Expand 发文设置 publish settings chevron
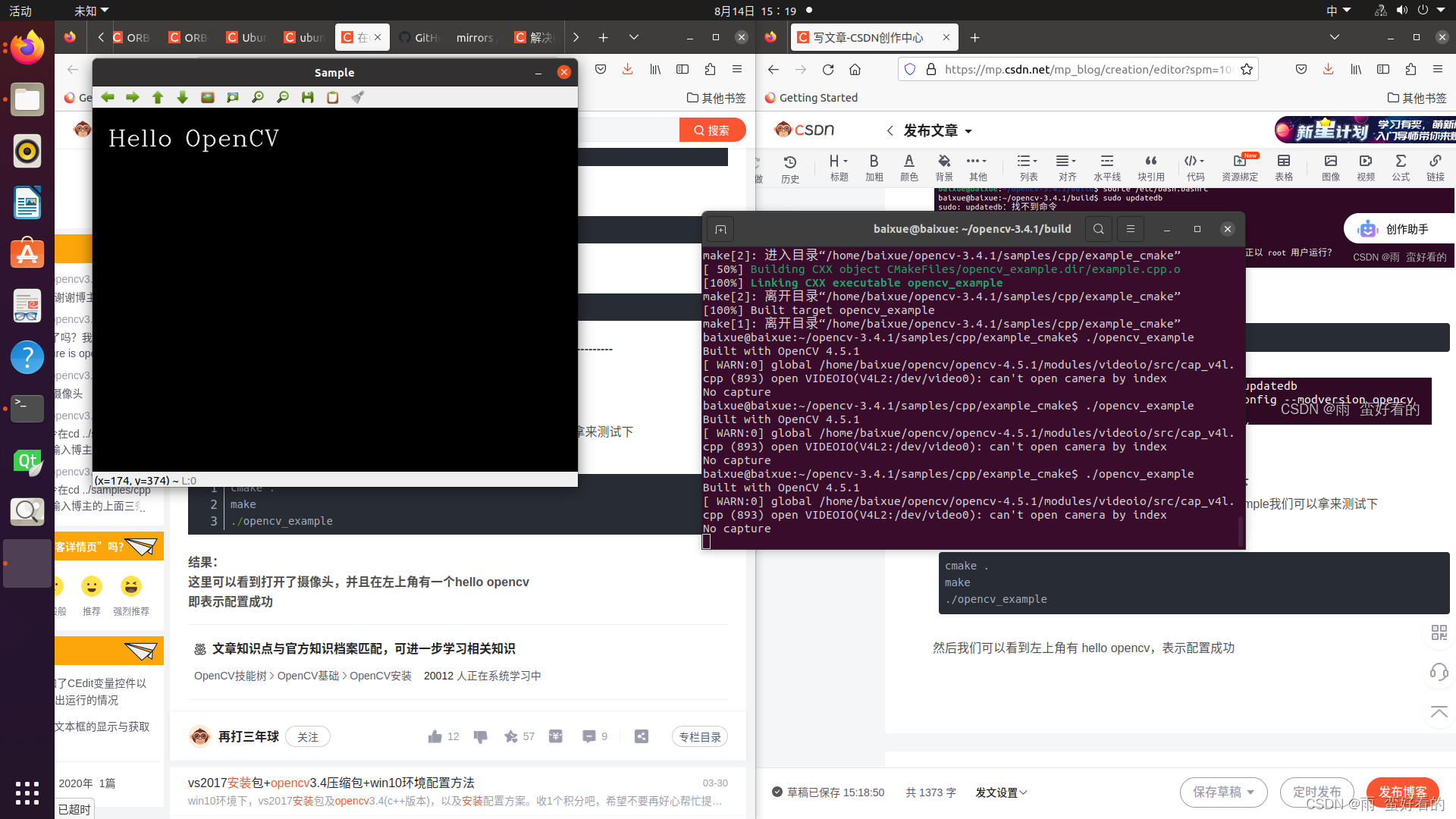 tap(1023, 792)
